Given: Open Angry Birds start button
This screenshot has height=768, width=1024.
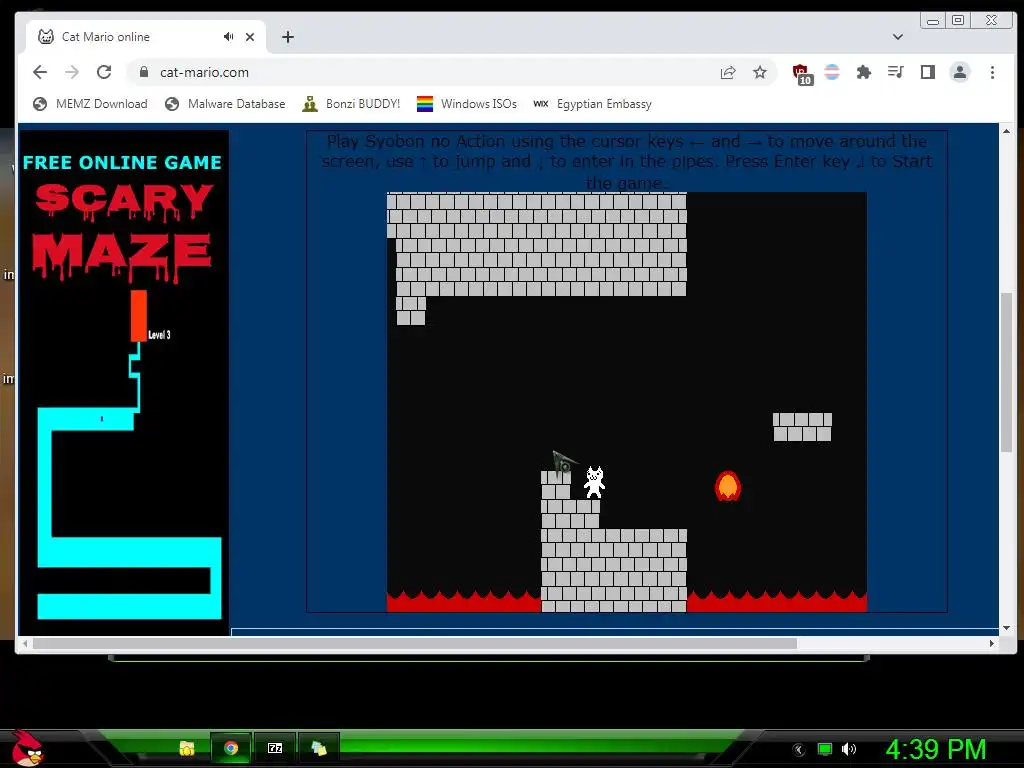Looking at the screenshot, I should [27, 748].
